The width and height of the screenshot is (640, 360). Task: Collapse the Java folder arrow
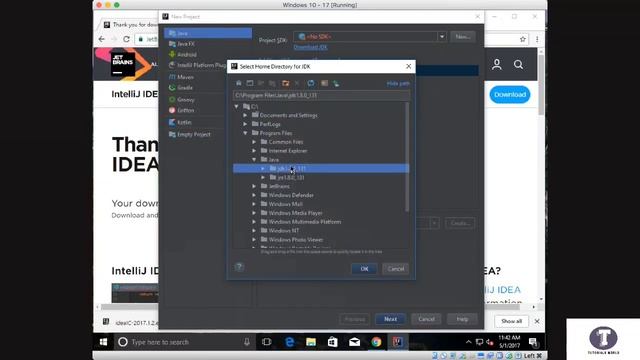(x=254, y=160)
